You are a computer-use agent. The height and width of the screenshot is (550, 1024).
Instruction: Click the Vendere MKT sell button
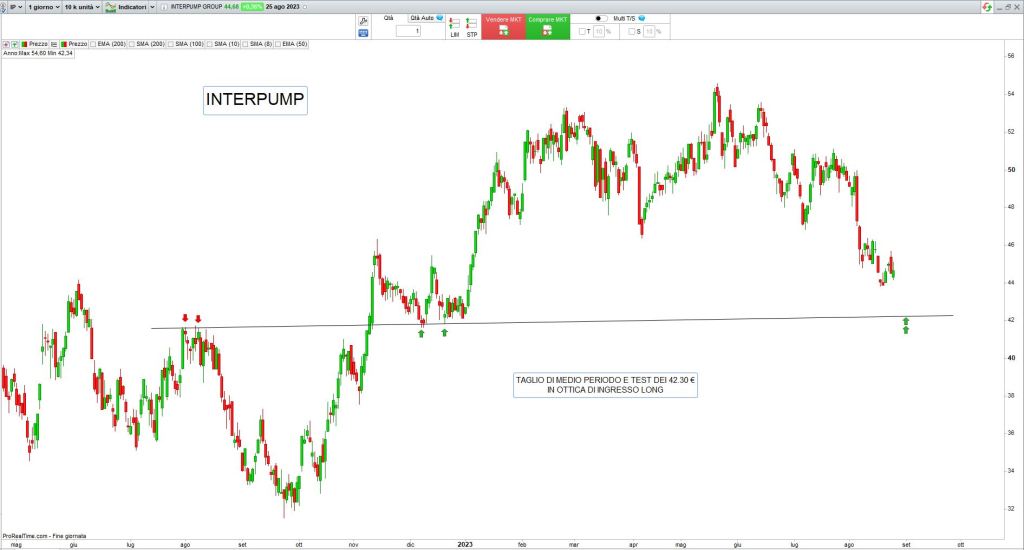click(x=504, y=27)
